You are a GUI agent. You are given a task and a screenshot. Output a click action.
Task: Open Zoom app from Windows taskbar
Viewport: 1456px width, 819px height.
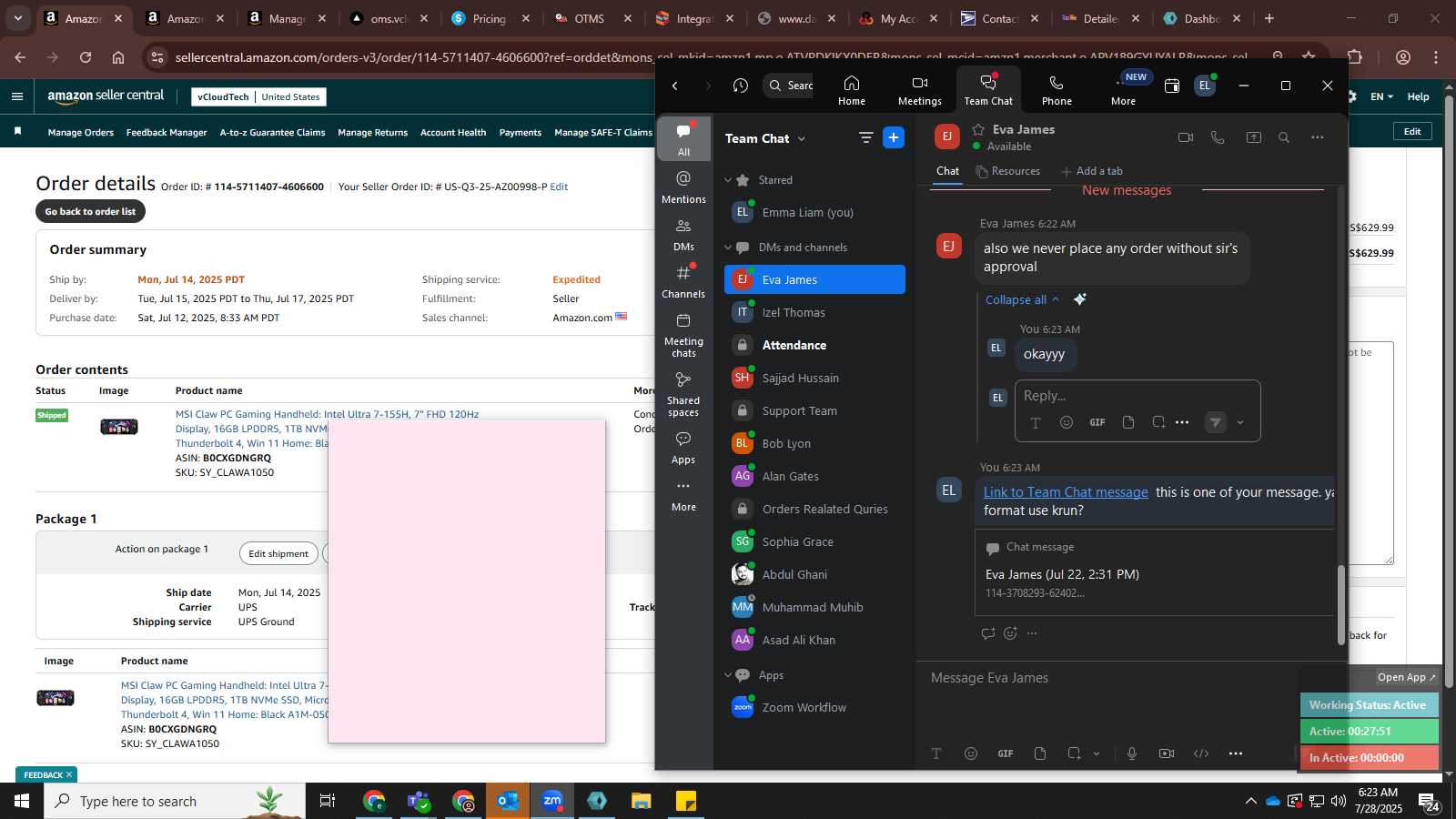click(552, 801)
